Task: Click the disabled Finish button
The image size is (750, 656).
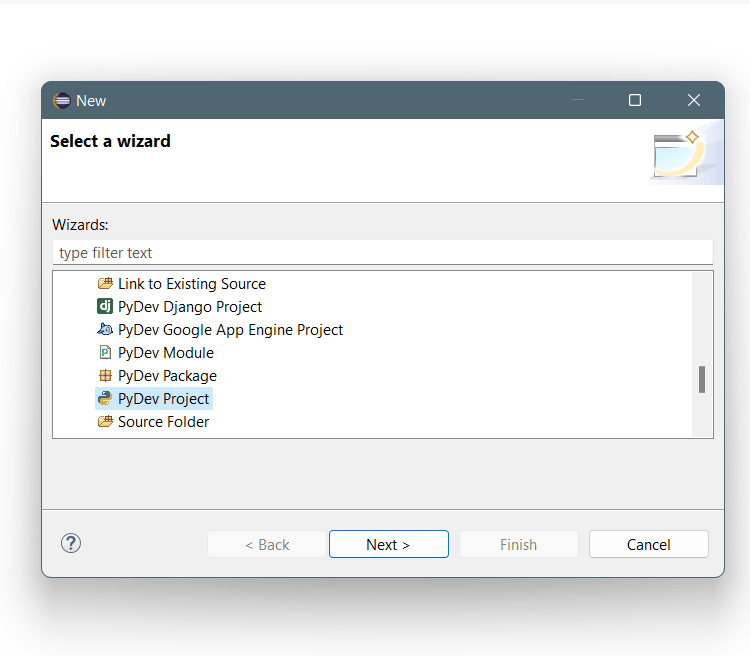Action: coord(519,544)
